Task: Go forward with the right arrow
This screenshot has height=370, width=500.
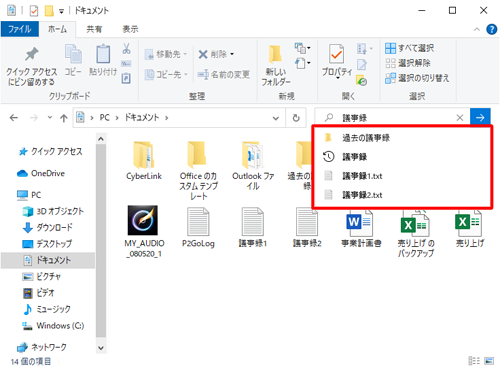Action: click(x=34, y=118)
